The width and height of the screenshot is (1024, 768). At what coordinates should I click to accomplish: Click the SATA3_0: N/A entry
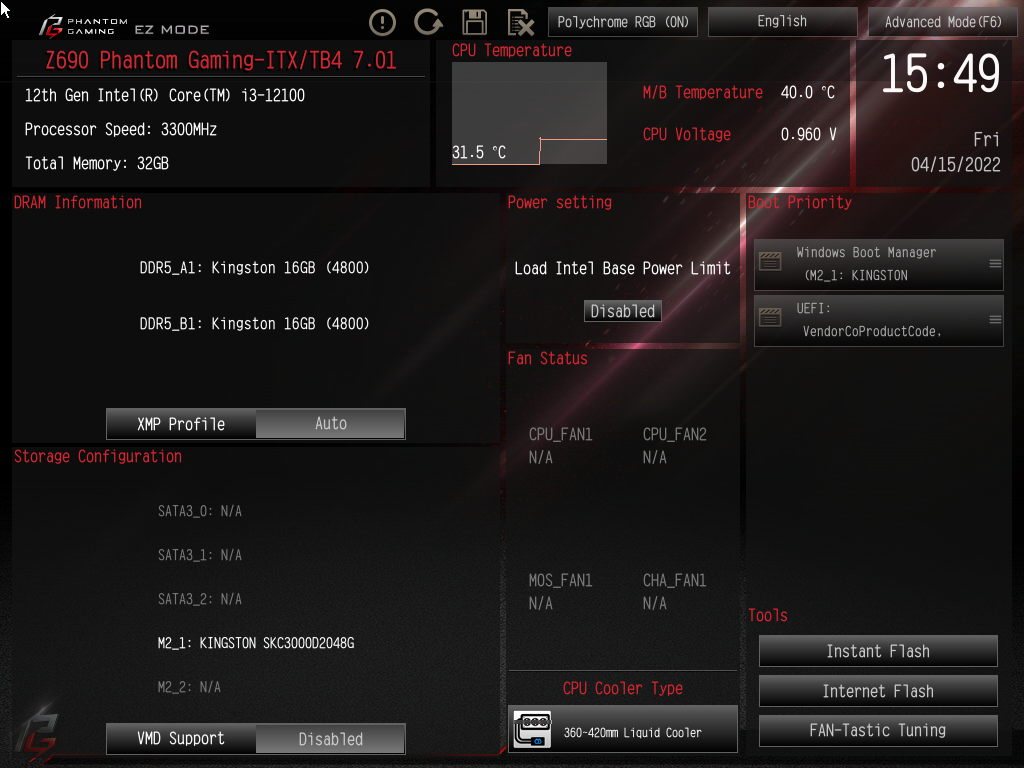[200, 511]
